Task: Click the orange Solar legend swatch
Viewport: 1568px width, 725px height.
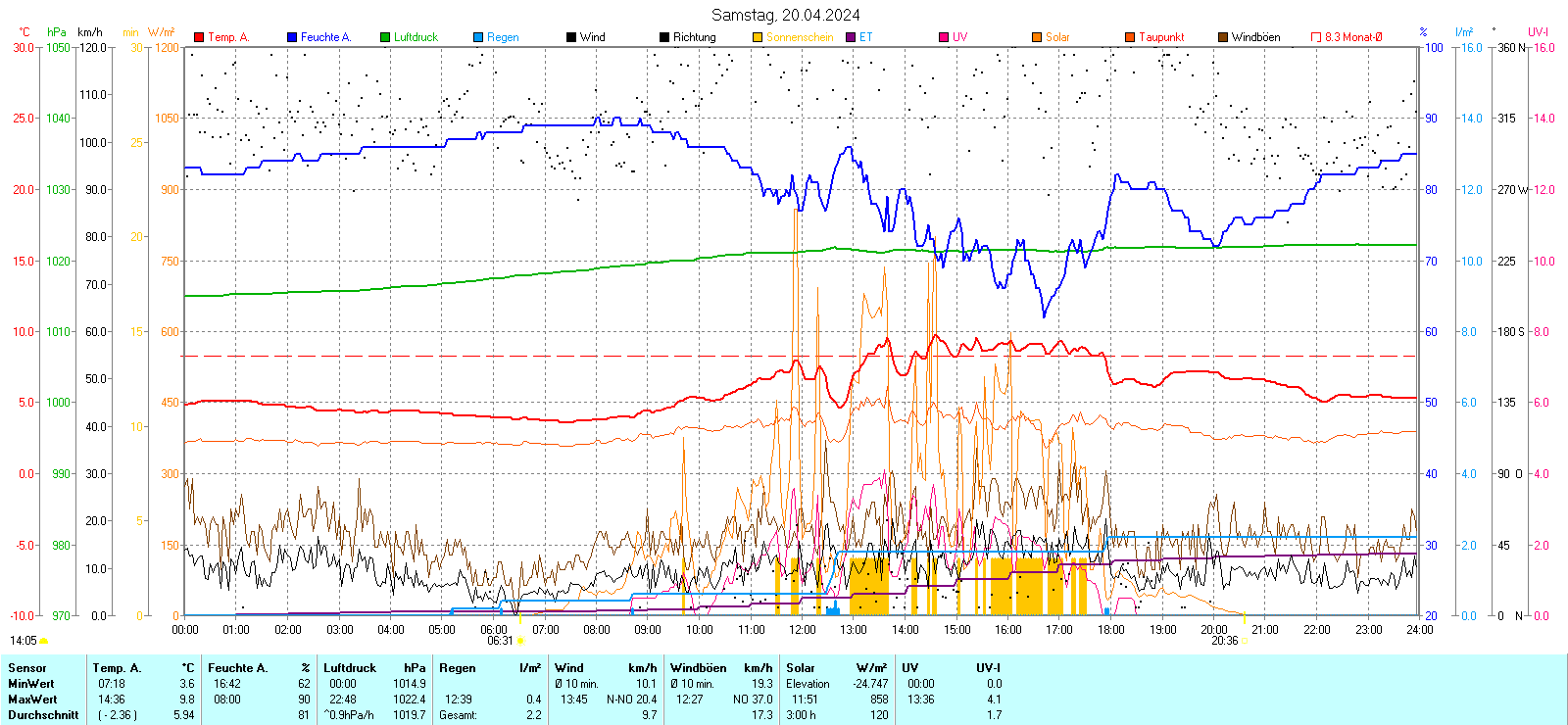Action: (1037, 37)
